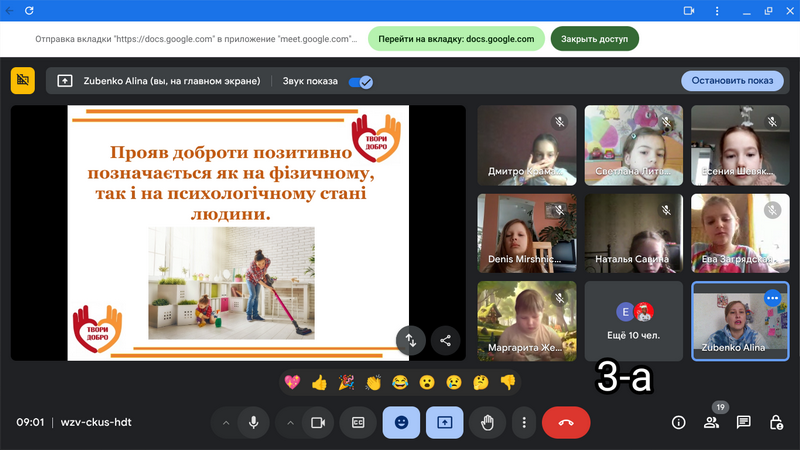Click 'Закрыть доступ' to stop sharing
The height and width of the screenshot is (450, 800).
[594, 39]
